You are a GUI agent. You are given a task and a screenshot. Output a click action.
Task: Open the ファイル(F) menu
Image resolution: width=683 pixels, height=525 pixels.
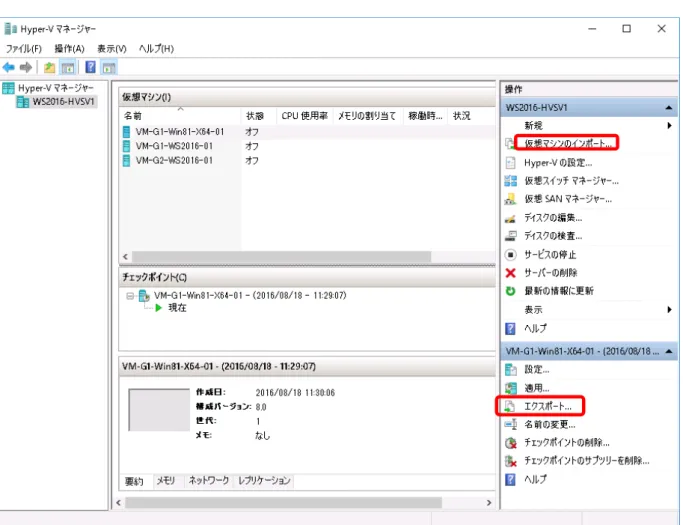point(24,48)
